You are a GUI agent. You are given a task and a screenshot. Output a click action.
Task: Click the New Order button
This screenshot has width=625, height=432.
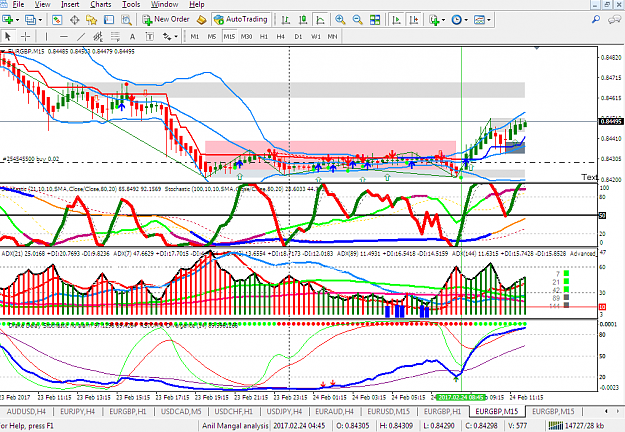[x=166, y=19]
